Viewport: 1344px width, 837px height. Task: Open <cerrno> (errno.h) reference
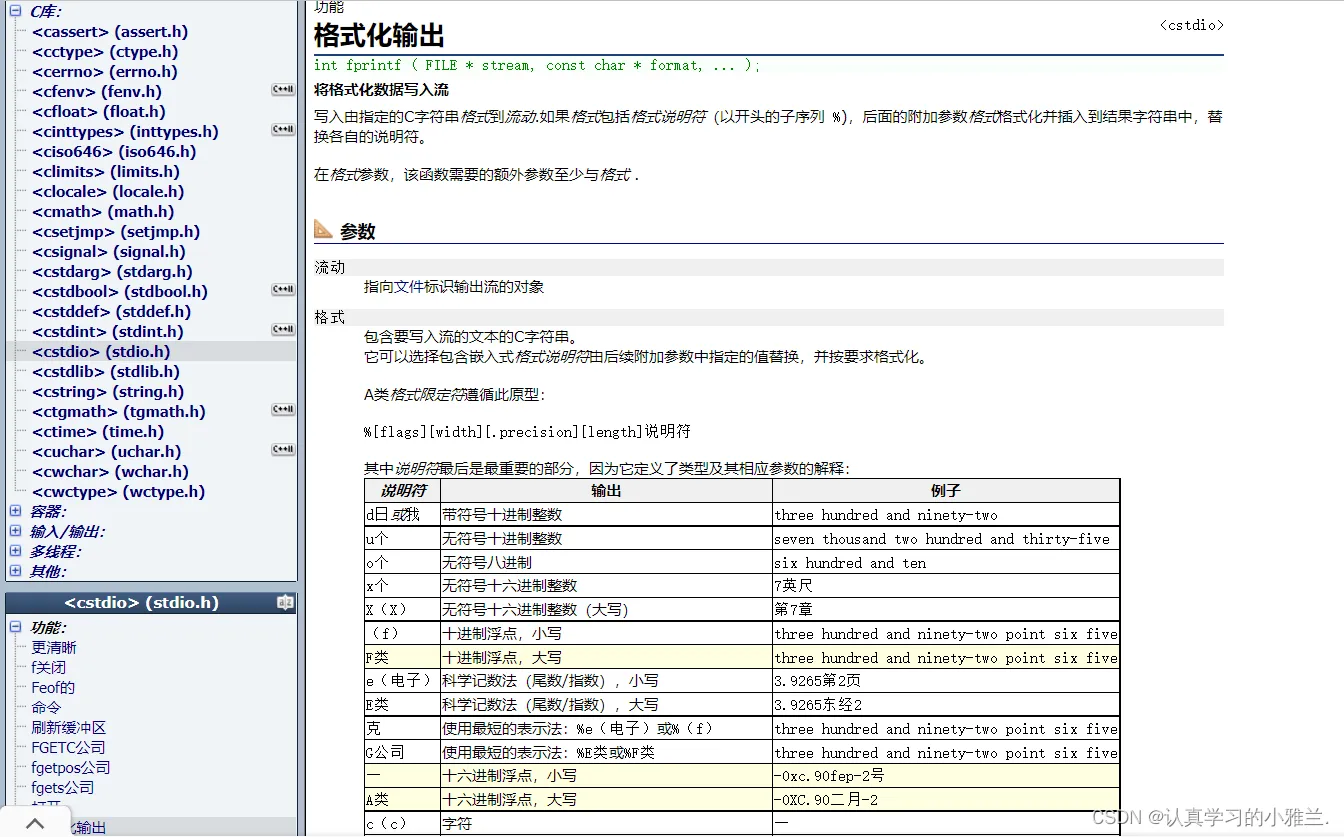tap(105, 72)
